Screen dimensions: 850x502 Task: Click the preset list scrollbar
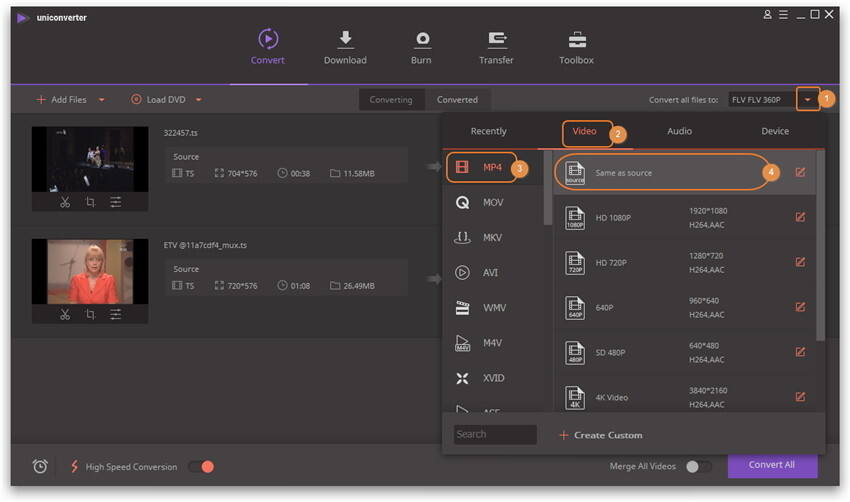[x=821, y=246]
